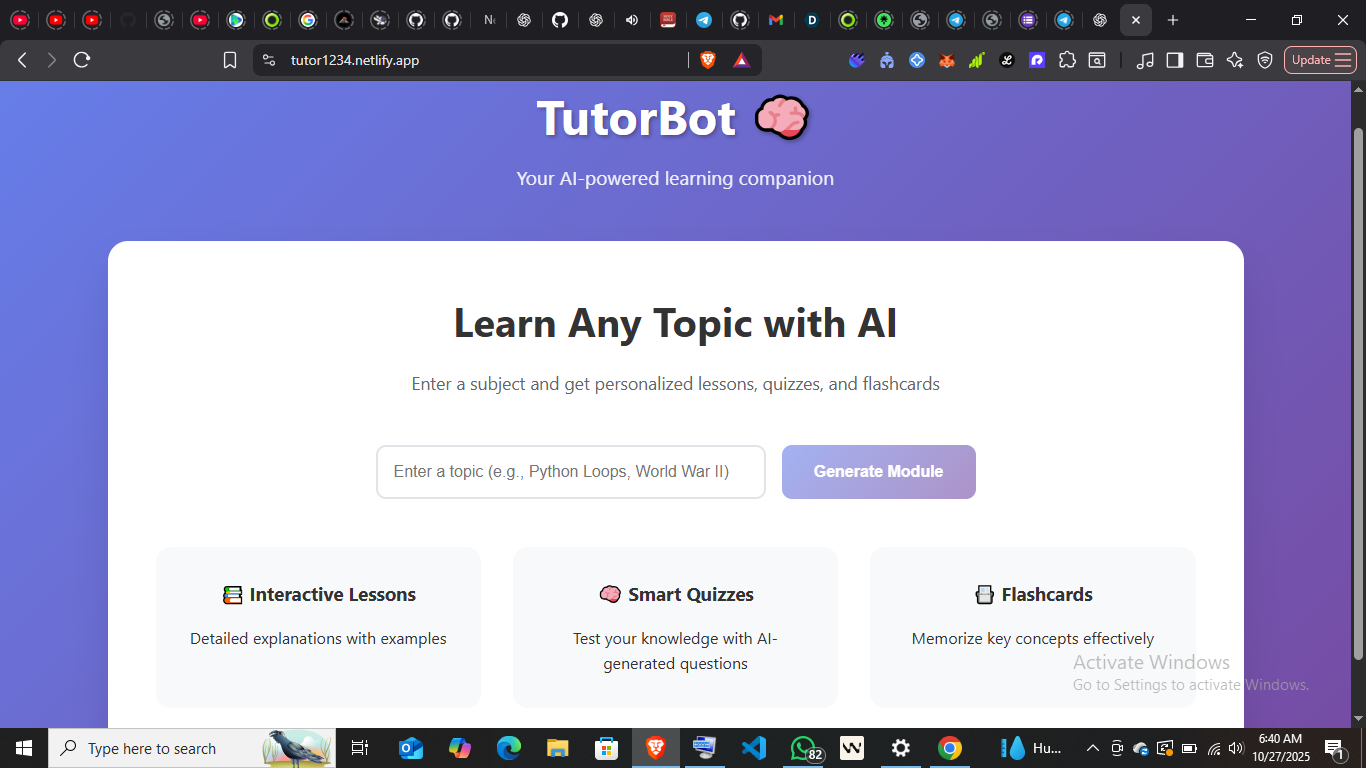Open the Extensions puzzle-piece menu

[1067, 60]
